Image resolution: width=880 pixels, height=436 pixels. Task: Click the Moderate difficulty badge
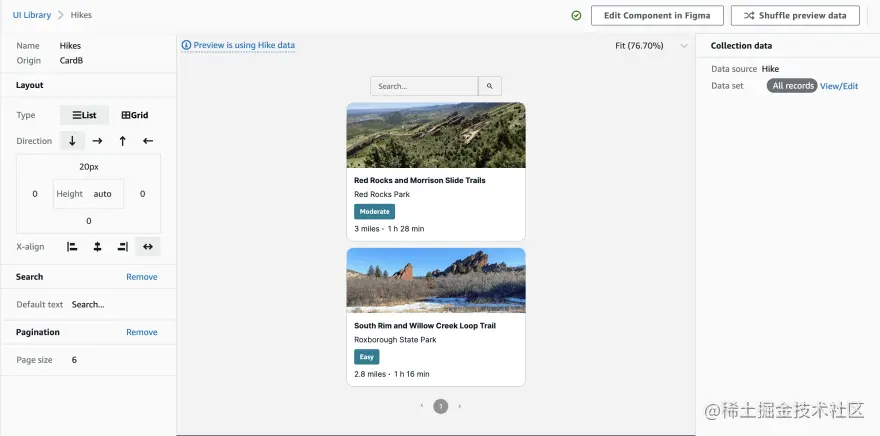[x=374, y=212]
